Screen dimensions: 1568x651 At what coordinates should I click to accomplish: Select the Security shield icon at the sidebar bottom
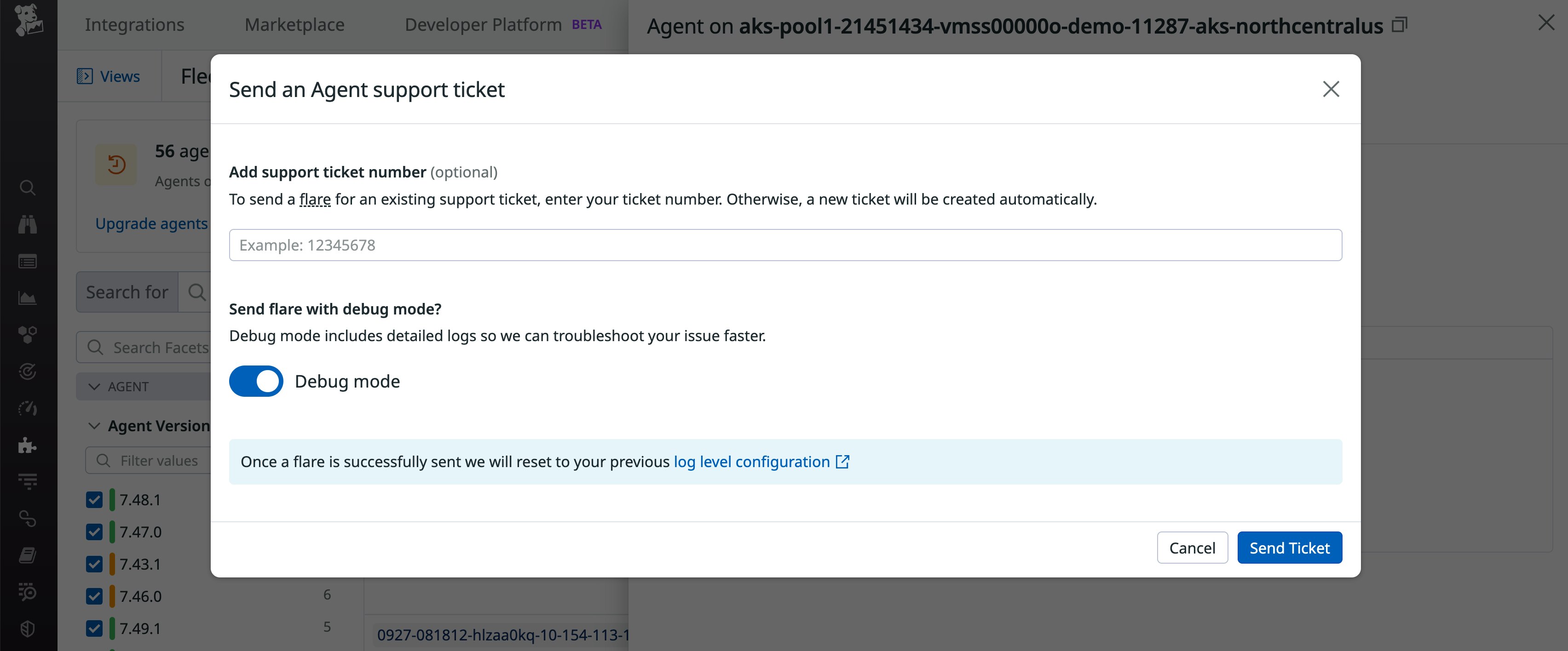coord(28,628)
